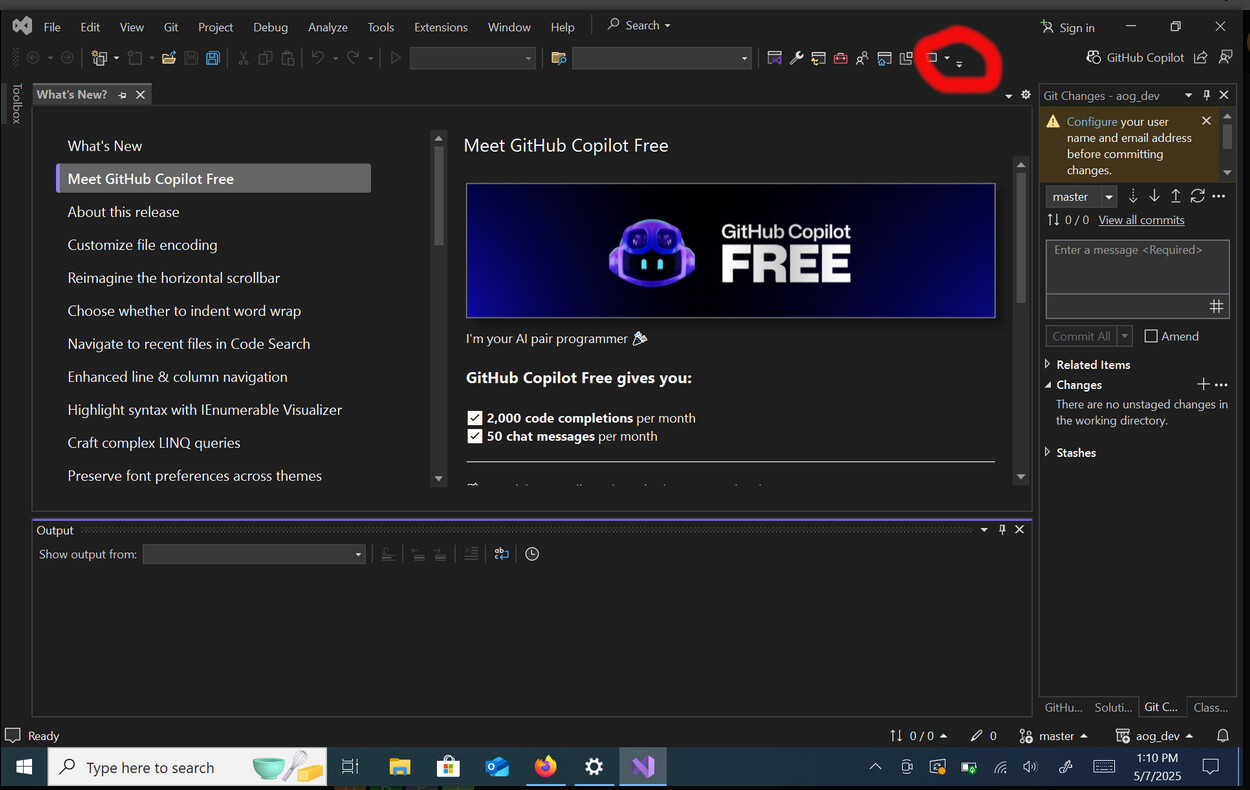Toggle word wrap icon in Output toolbar
The image size is (1250, 790).
point(501,554)
